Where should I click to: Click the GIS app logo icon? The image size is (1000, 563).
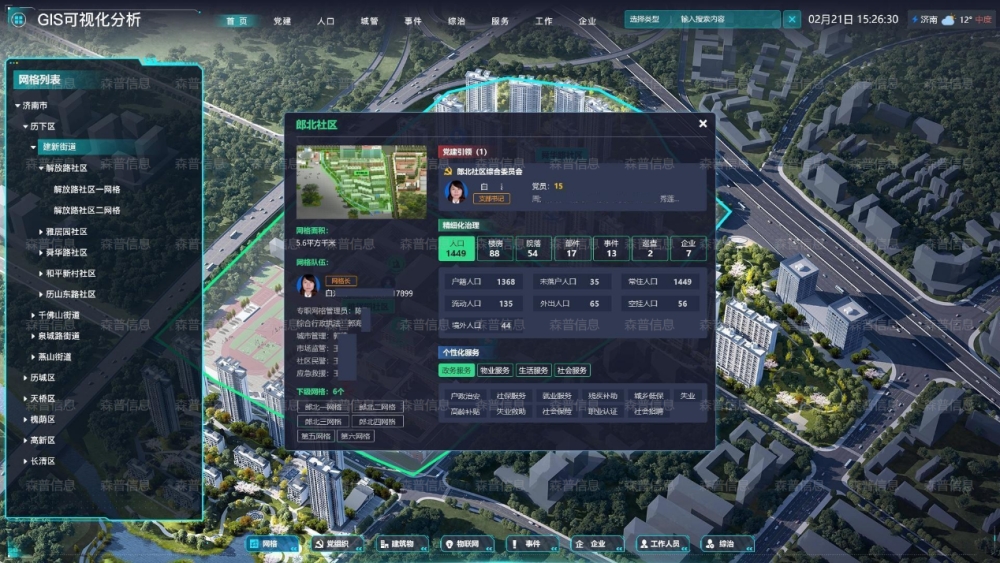tap(18, 20)
